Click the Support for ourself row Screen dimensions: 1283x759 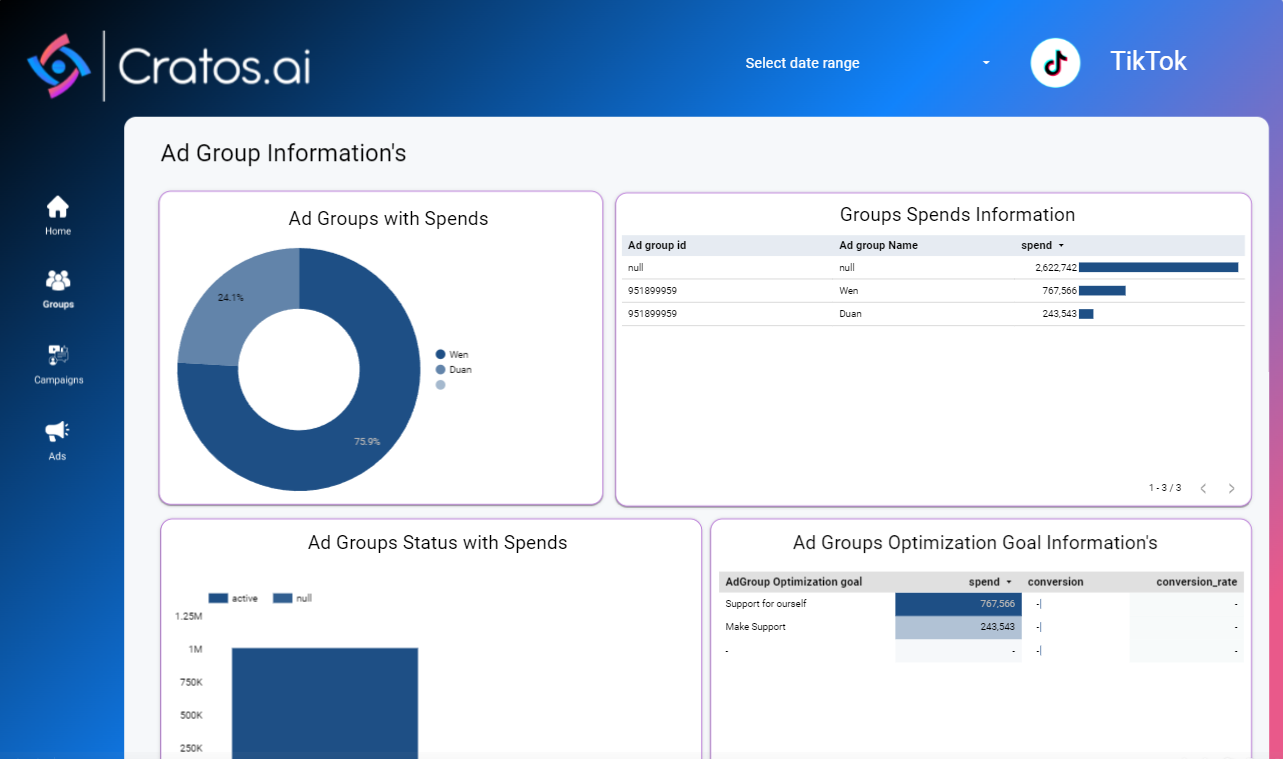981,603
